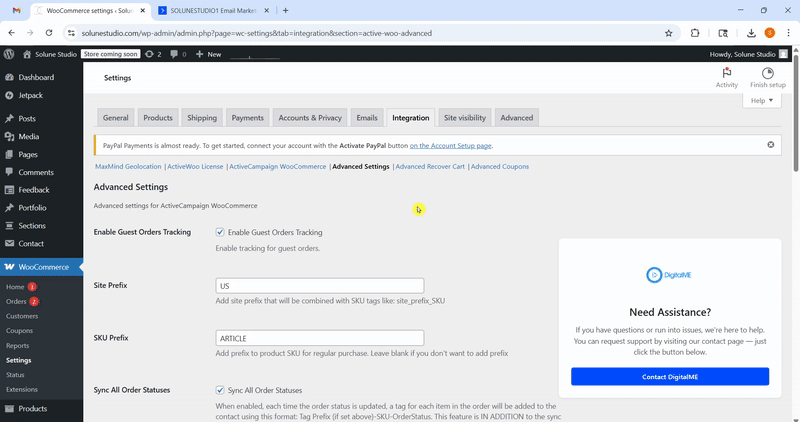Image resolution: width=800 pixels, height=422 pixels.
Task: Open Gmail pinned tab
Action: pos(16,10)
